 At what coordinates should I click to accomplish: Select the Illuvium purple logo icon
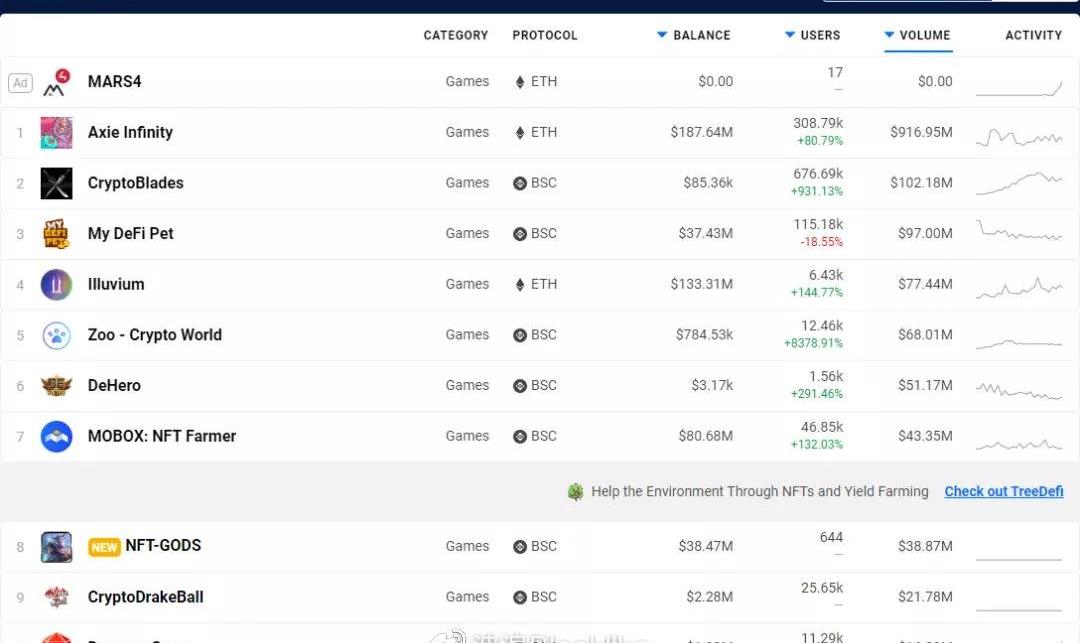(x=56, y=285)
